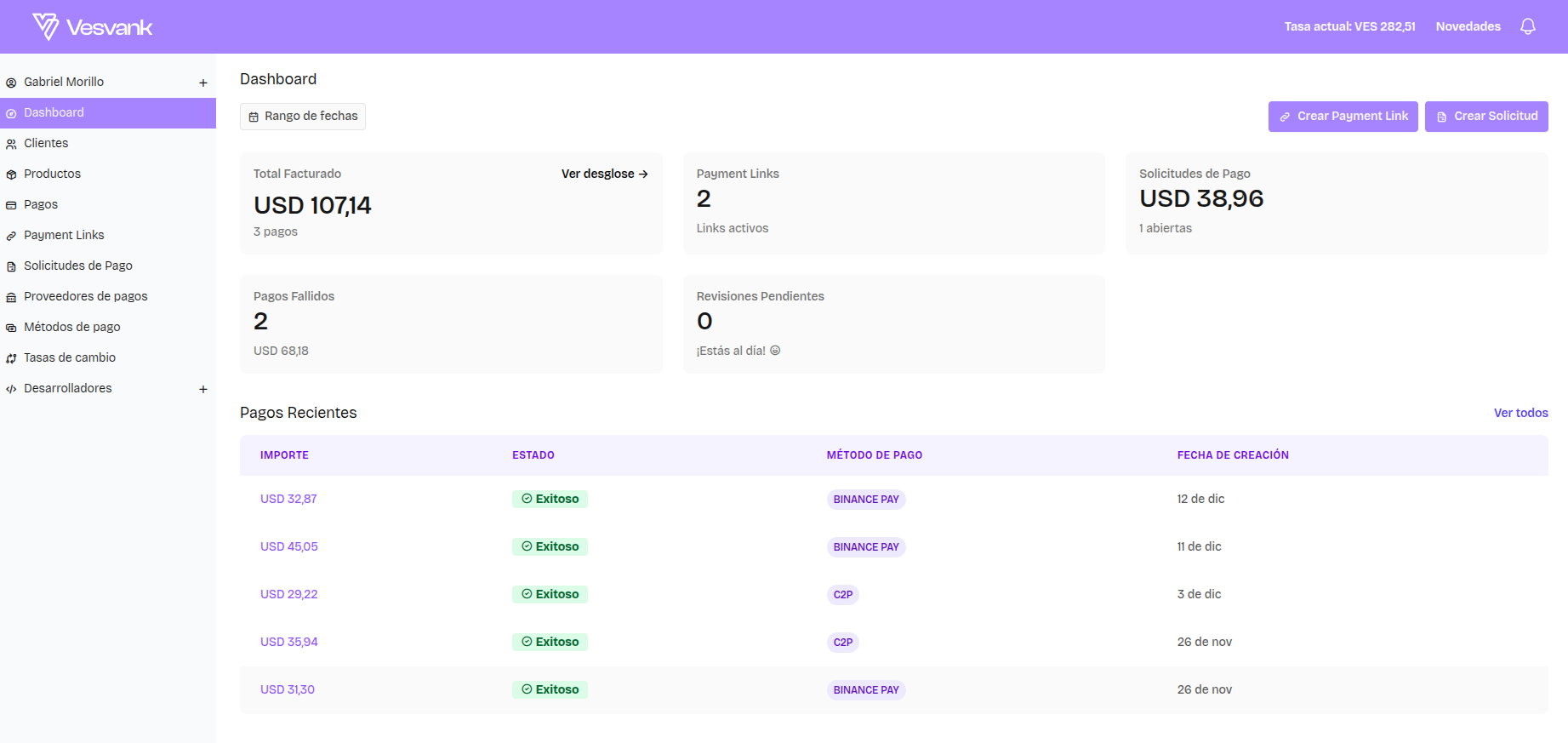This screenshot has width=1568, height=743.
Task: Click the ESTADO column header
Action: 533,455
